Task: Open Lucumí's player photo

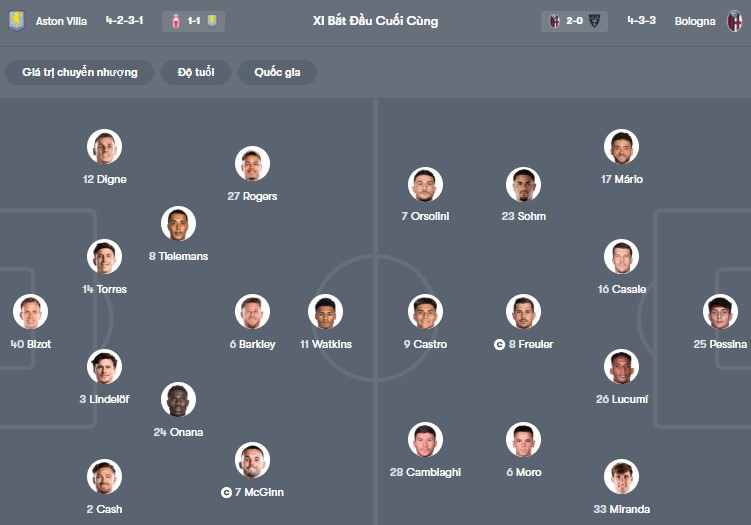Action: point(621,367)
